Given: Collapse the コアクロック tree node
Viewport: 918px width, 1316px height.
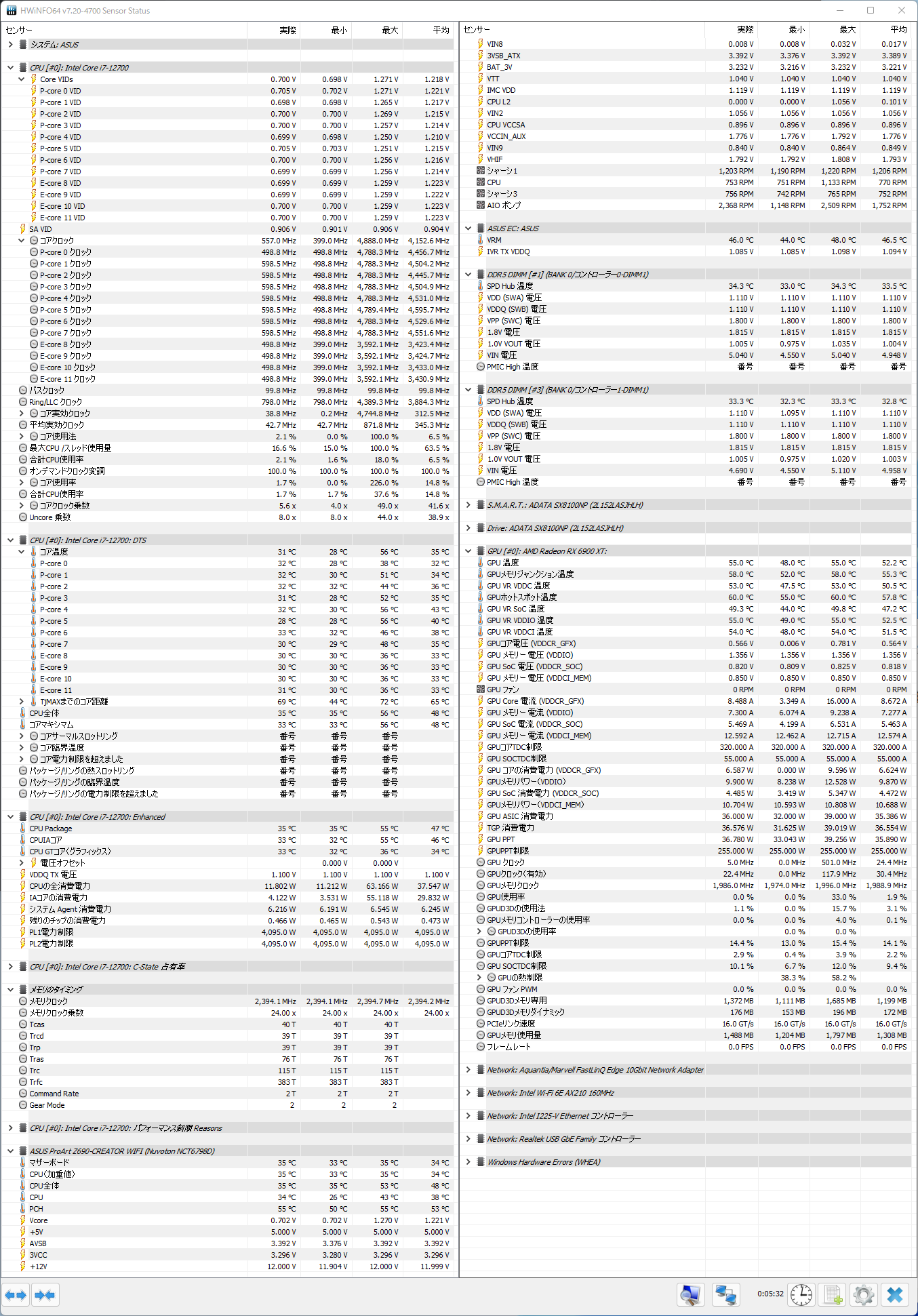Looking at the screenshot, I should pos(21,241).
